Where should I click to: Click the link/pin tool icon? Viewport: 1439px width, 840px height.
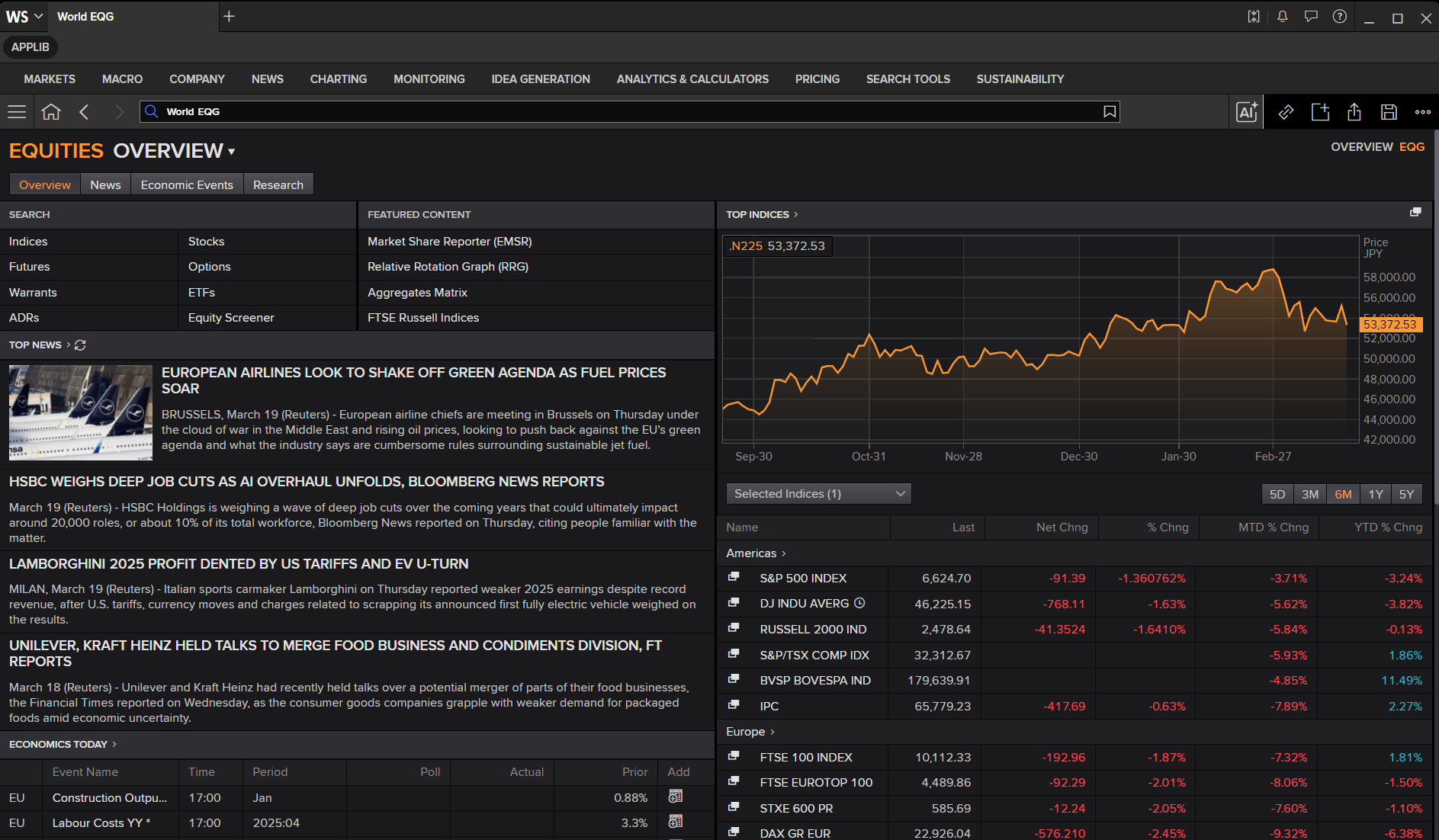click(1286, 112)
